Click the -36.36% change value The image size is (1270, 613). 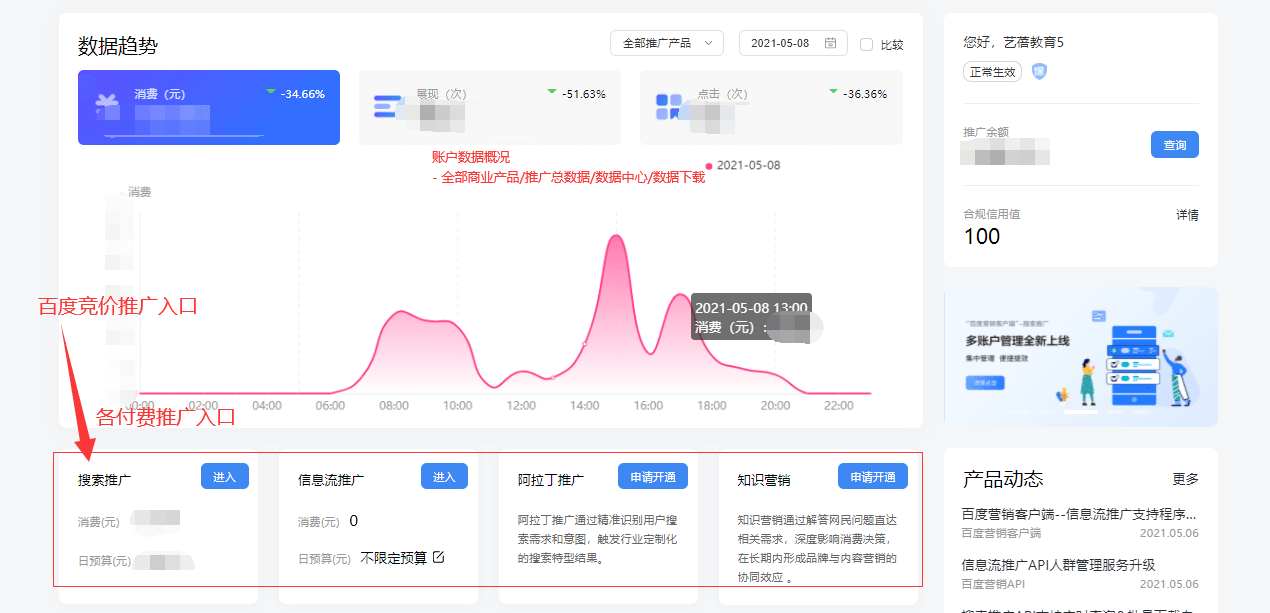click(865, 94)
